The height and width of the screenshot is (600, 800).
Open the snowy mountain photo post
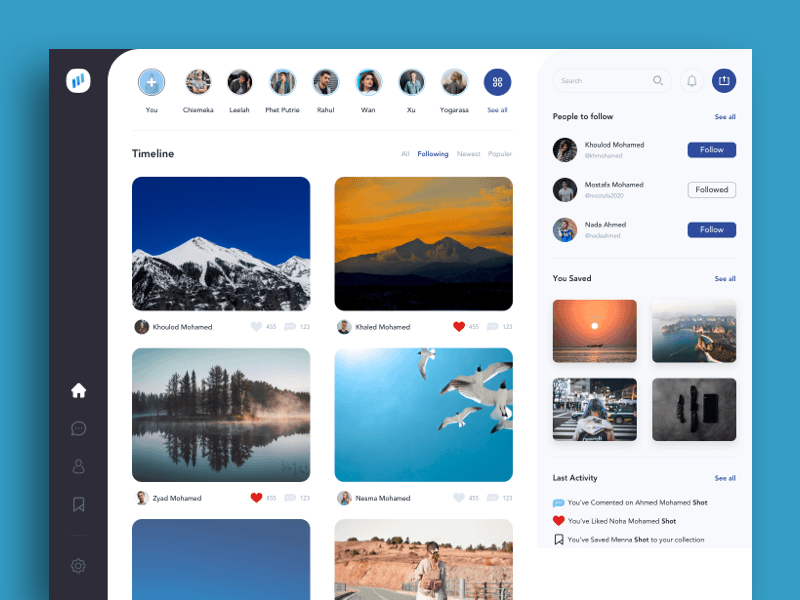tap(221, 243)
